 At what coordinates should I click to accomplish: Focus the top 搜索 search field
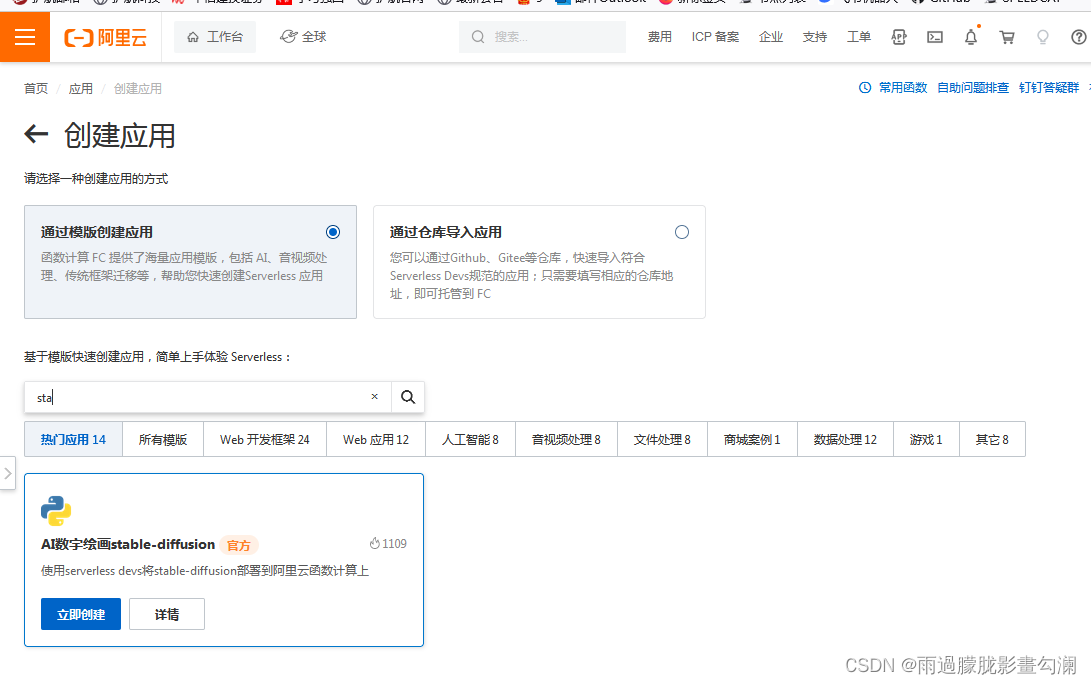(542, 37)
